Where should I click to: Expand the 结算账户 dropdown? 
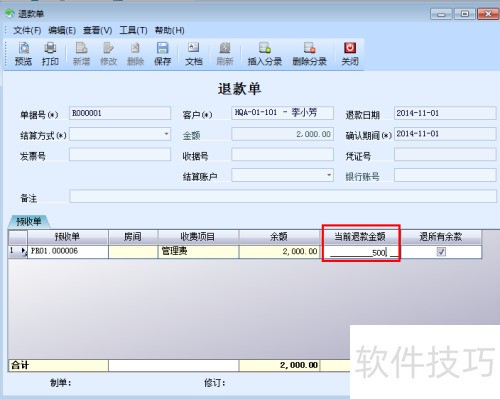tap(329, 175)
